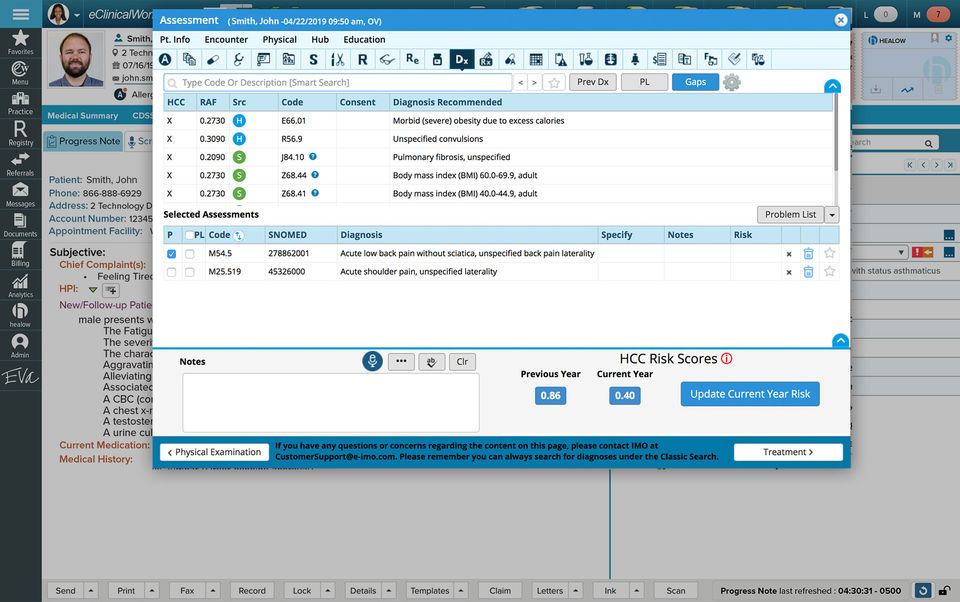The width and height of the screenshot is (960, 602).
Task: Click the Prev Dx button
Action: (x=593, y=82)
